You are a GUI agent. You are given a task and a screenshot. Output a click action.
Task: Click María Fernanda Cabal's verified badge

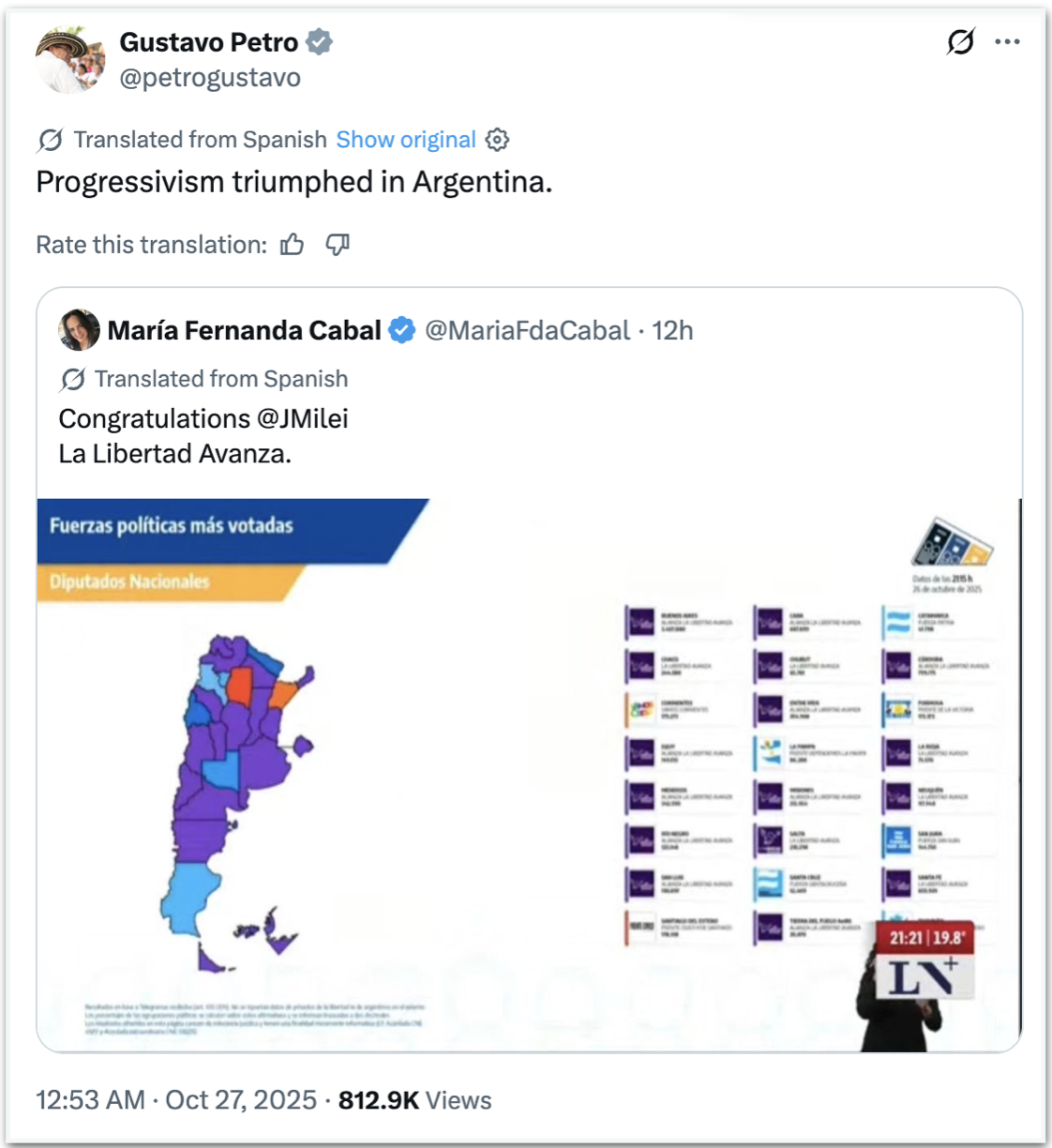coord(402,330)
